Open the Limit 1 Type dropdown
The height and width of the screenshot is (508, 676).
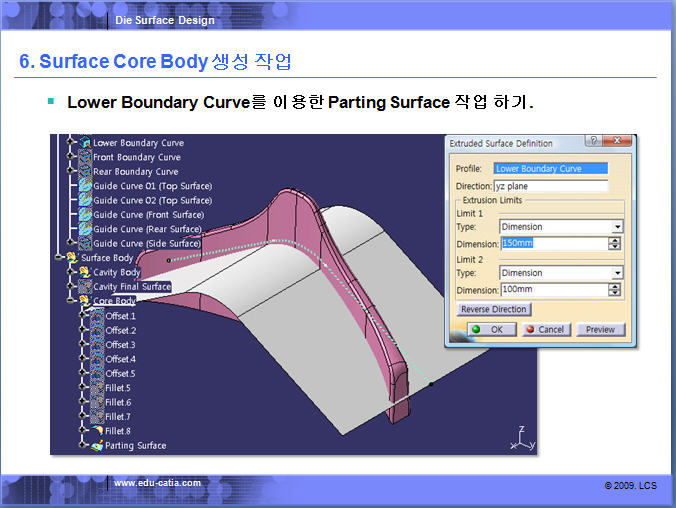(x=617, y=227)
